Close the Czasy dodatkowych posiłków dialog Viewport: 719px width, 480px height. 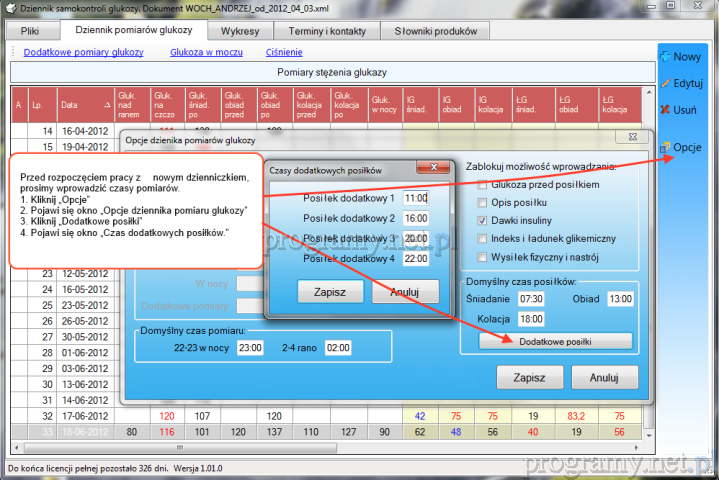click(x=429, y=170)
